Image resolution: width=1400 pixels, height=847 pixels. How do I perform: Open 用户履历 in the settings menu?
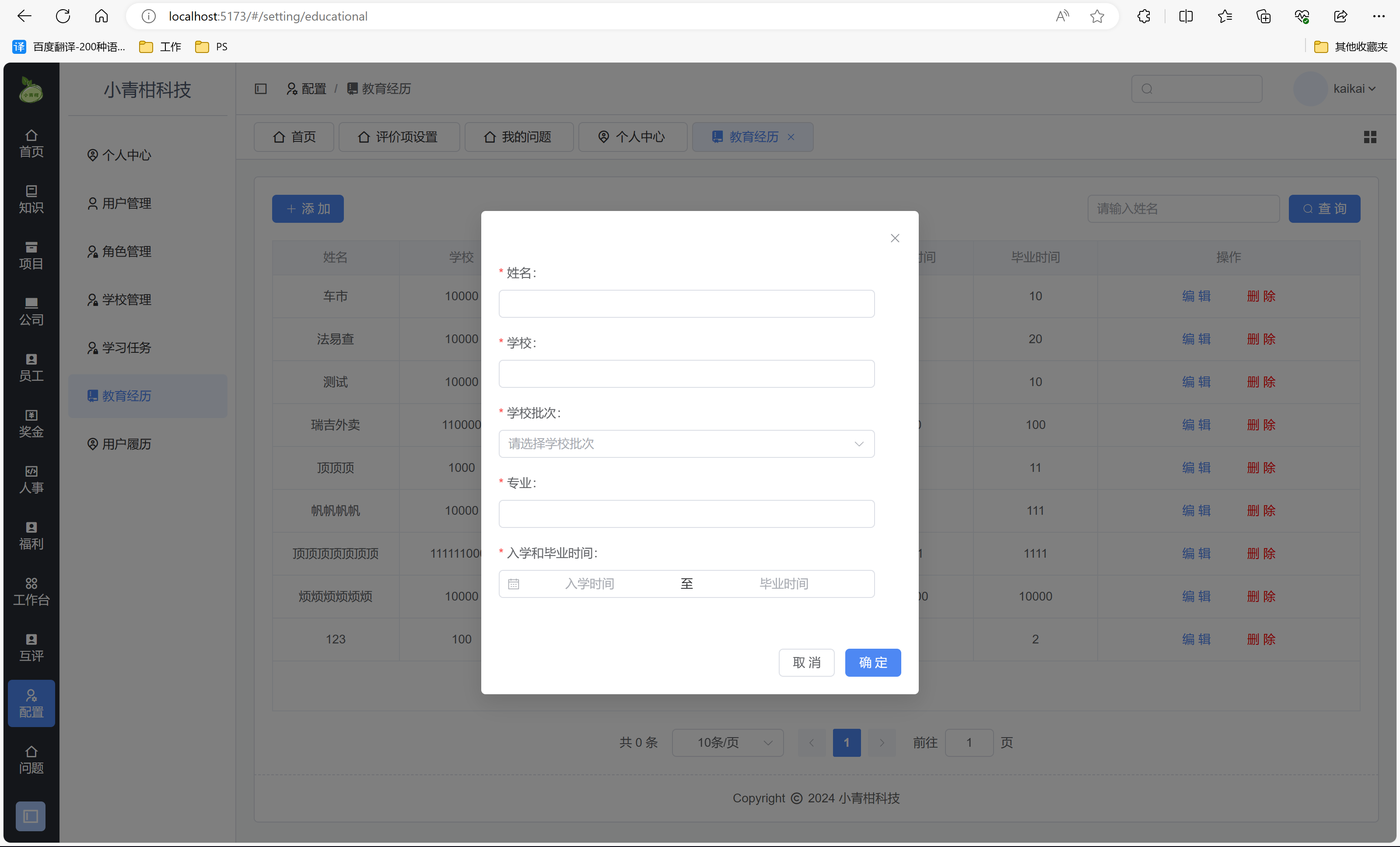pyautogui.click(x=148, y=444)
